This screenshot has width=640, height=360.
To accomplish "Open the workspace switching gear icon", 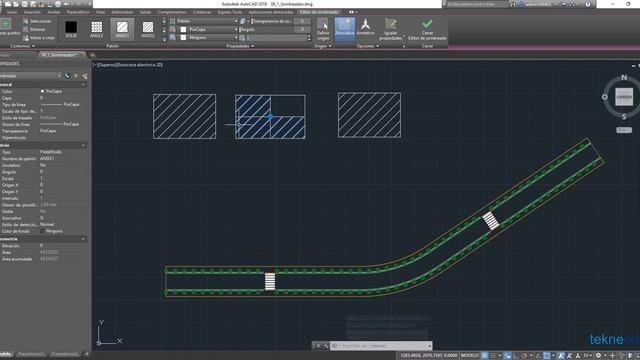I will pyautogui.click(x=598, y=356).
